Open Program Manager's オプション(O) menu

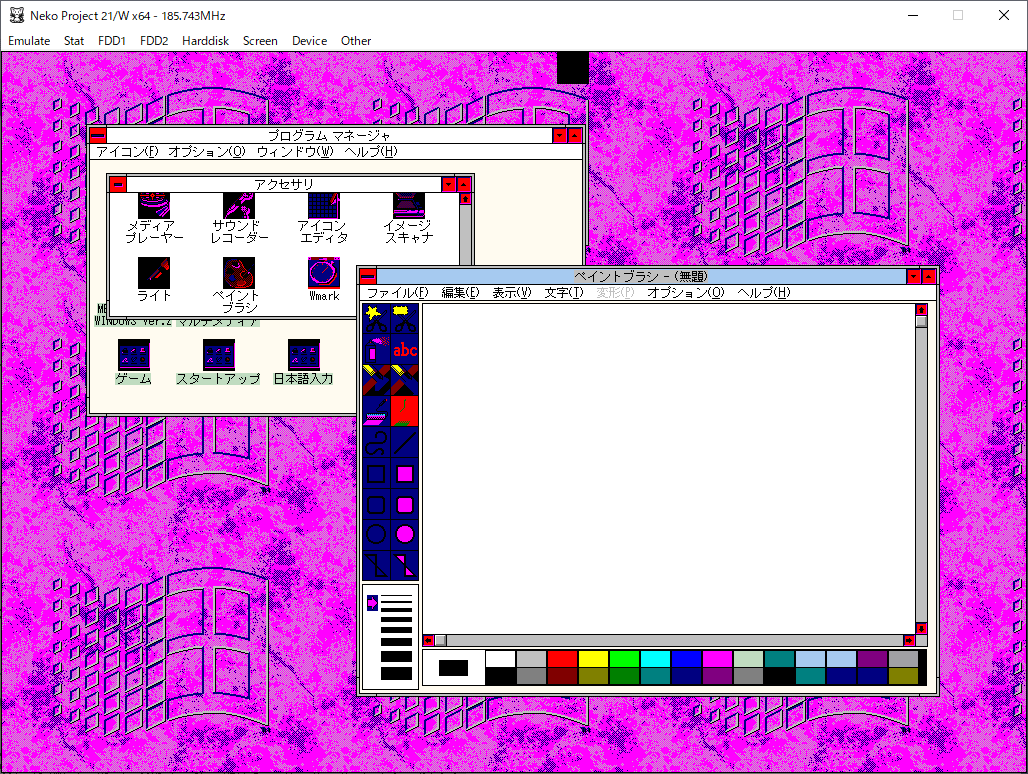pos(207,151)
